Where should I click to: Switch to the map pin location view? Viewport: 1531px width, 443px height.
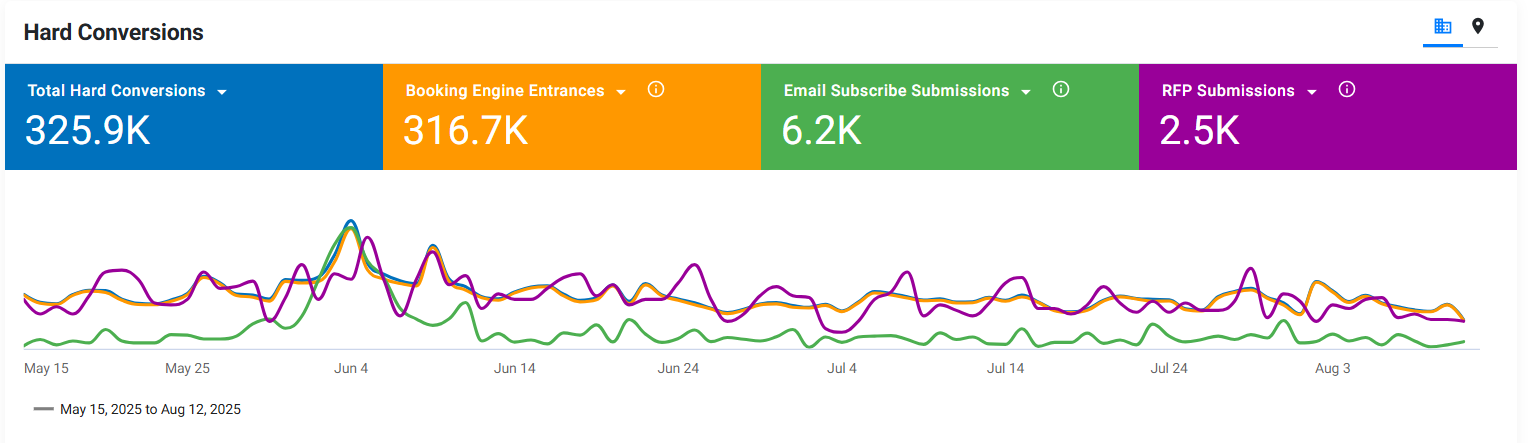(x=1478, y=27)
